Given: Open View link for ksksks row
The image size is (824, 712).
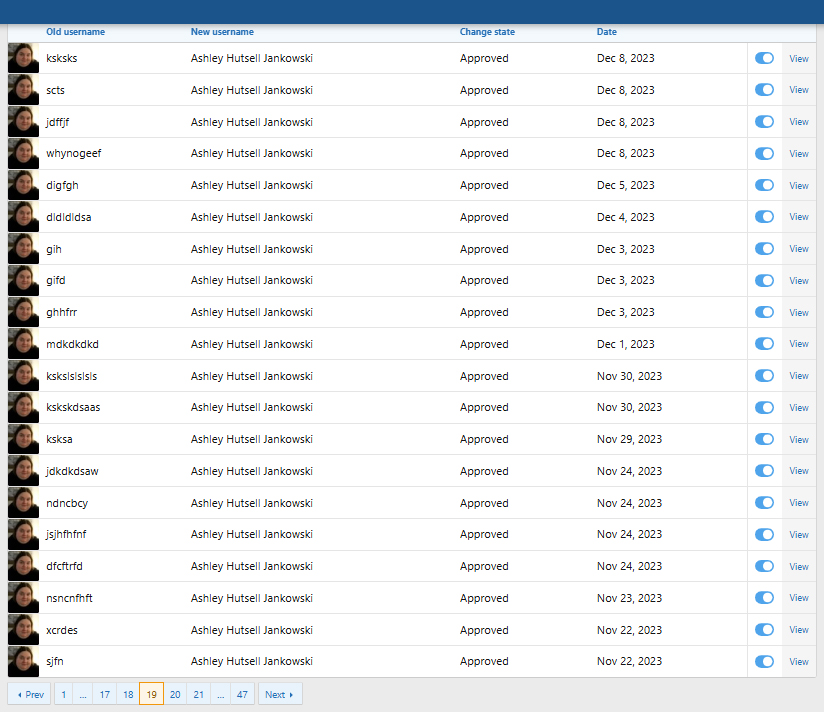Looking at the screenshot, I should (x=799, y=58).
